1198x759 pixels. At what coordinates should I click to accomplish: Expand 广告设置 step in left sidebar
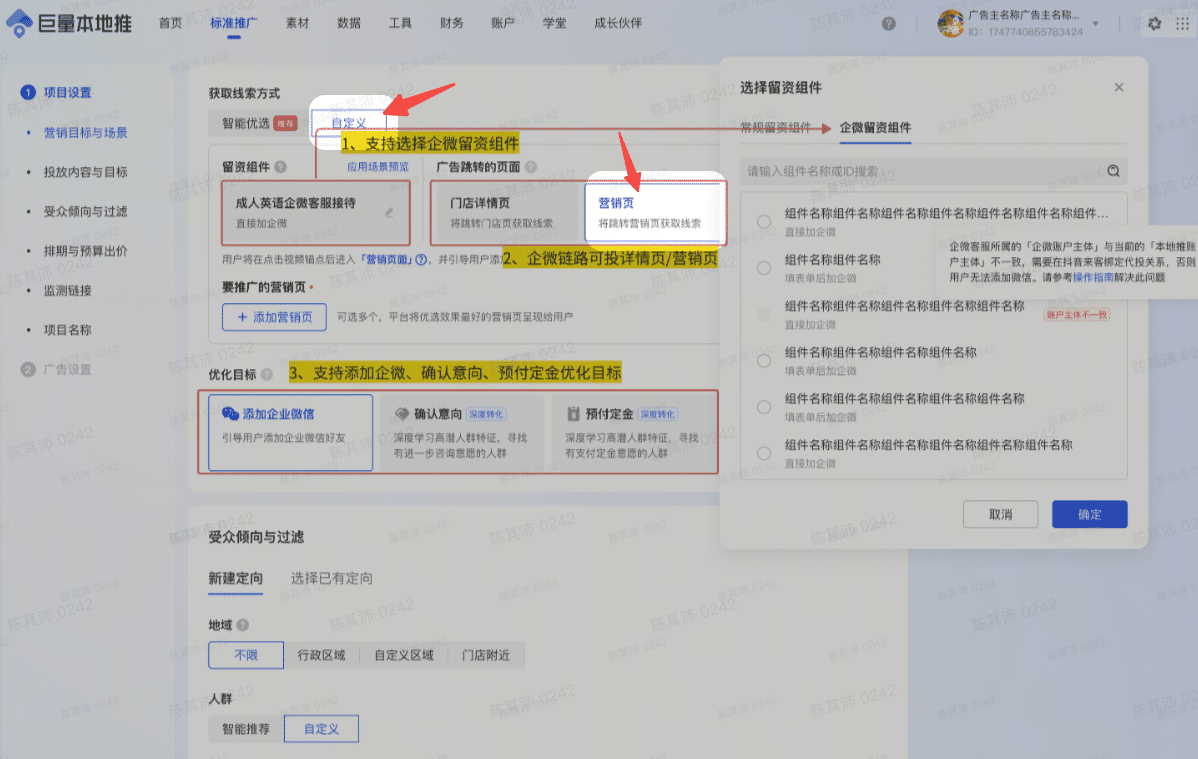[x=67, y=369]
